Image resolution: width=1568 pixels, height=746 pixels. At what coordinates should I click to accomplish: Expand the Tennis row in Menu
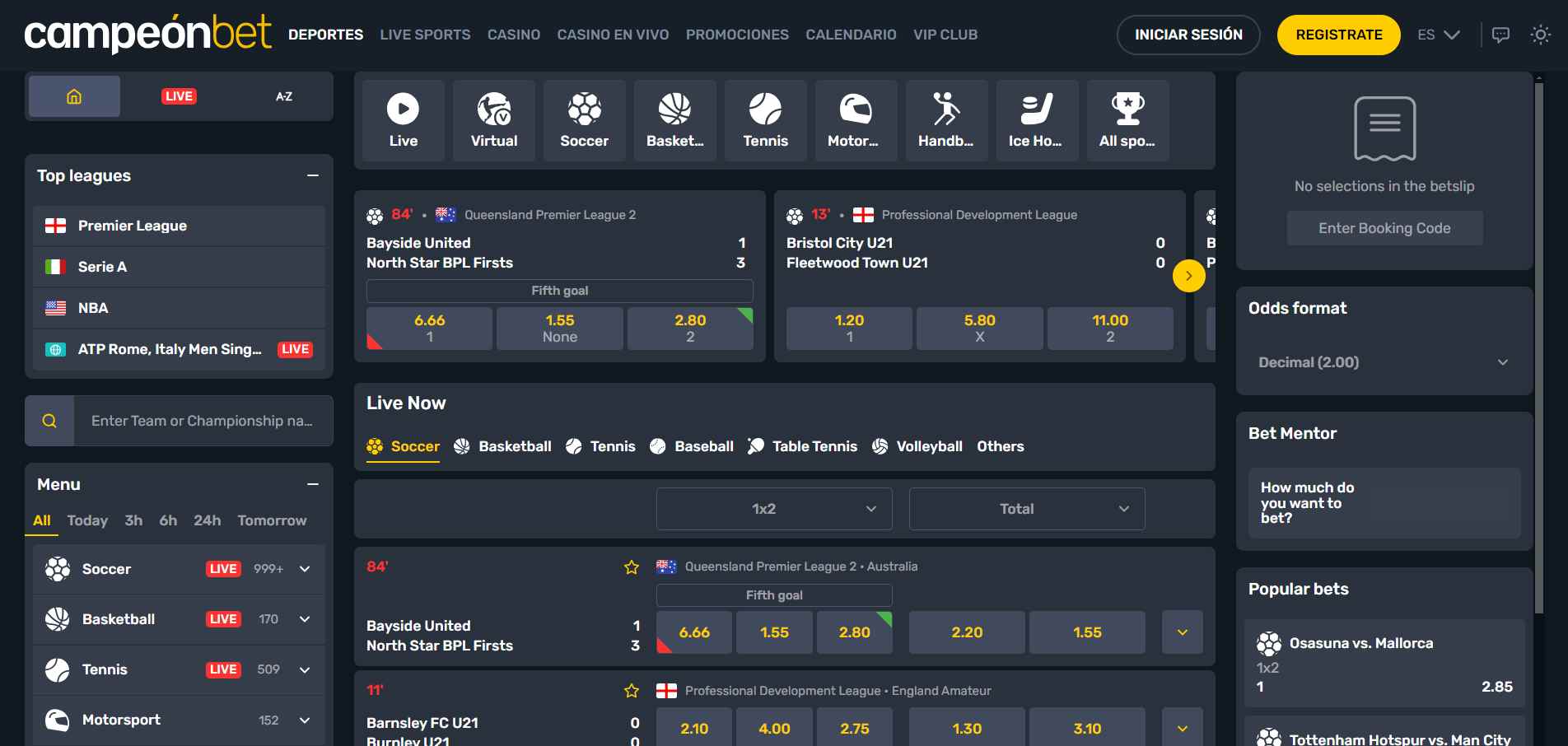coord(305,669)
